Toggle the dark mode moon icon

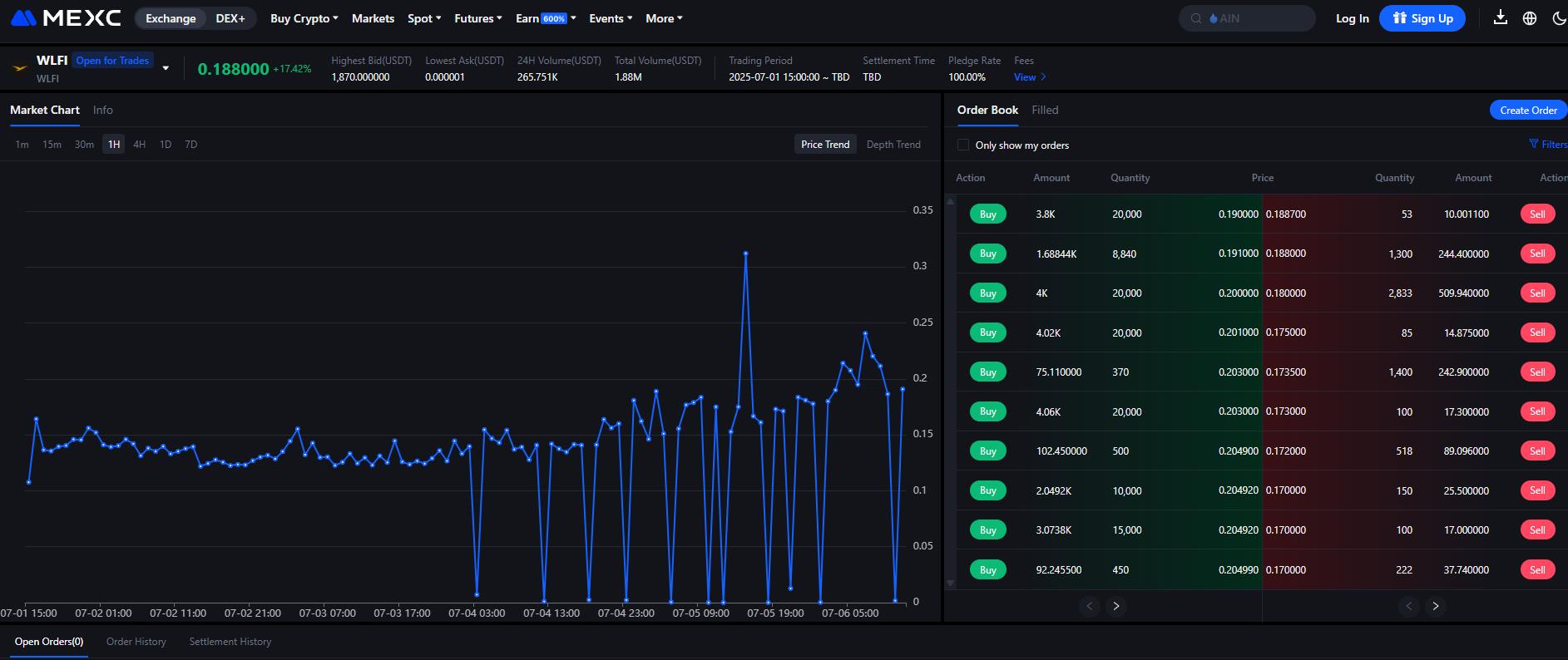pyautogui.click(x=1559, y=18)
